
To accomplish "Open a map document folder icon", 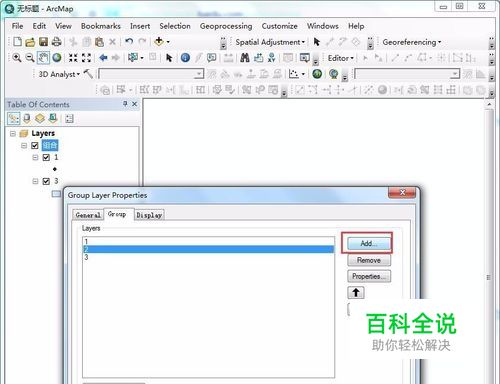I will (30, 42).
